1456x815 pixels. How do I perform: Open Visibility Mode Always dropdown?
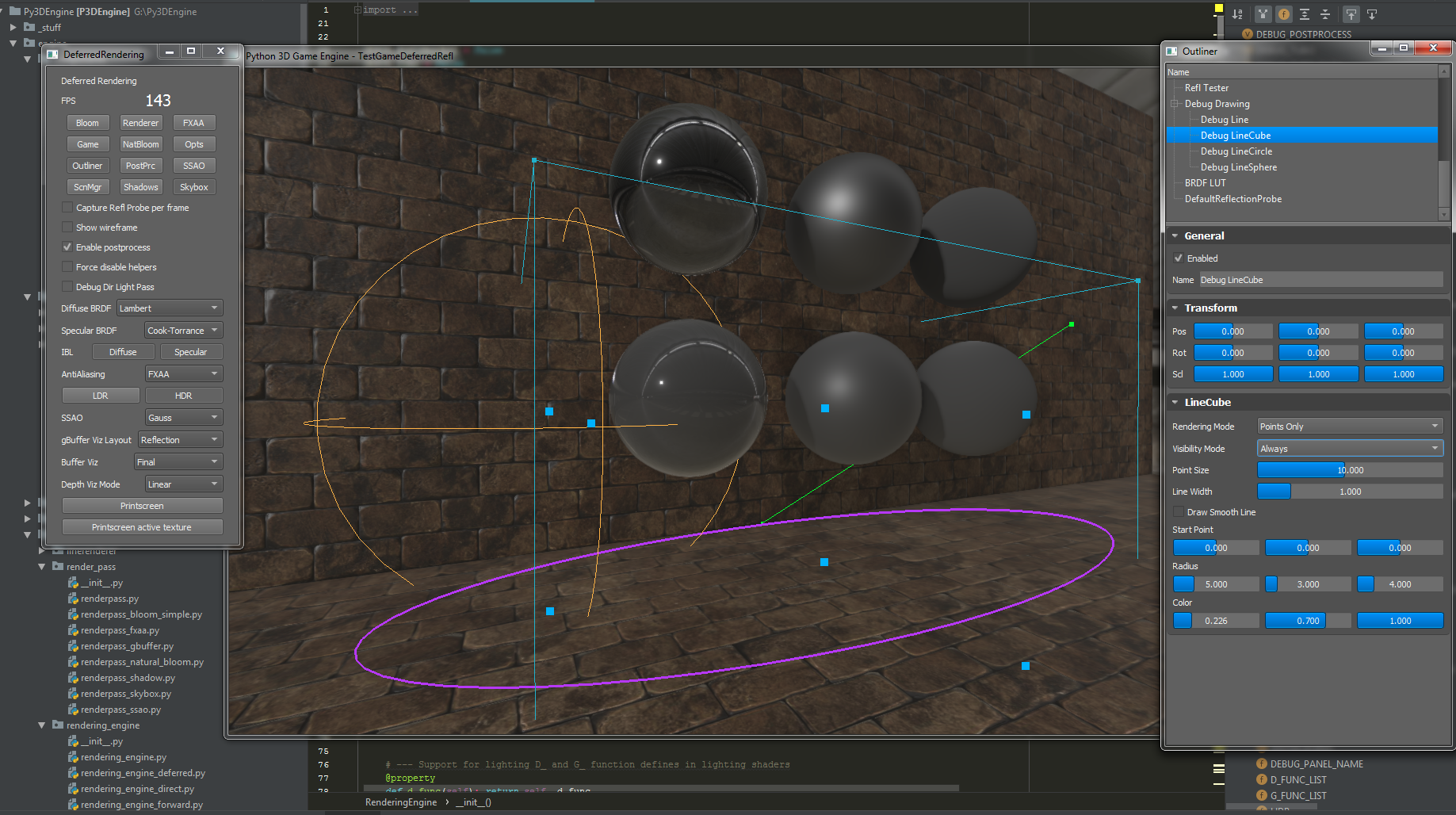click(1350, 448)
